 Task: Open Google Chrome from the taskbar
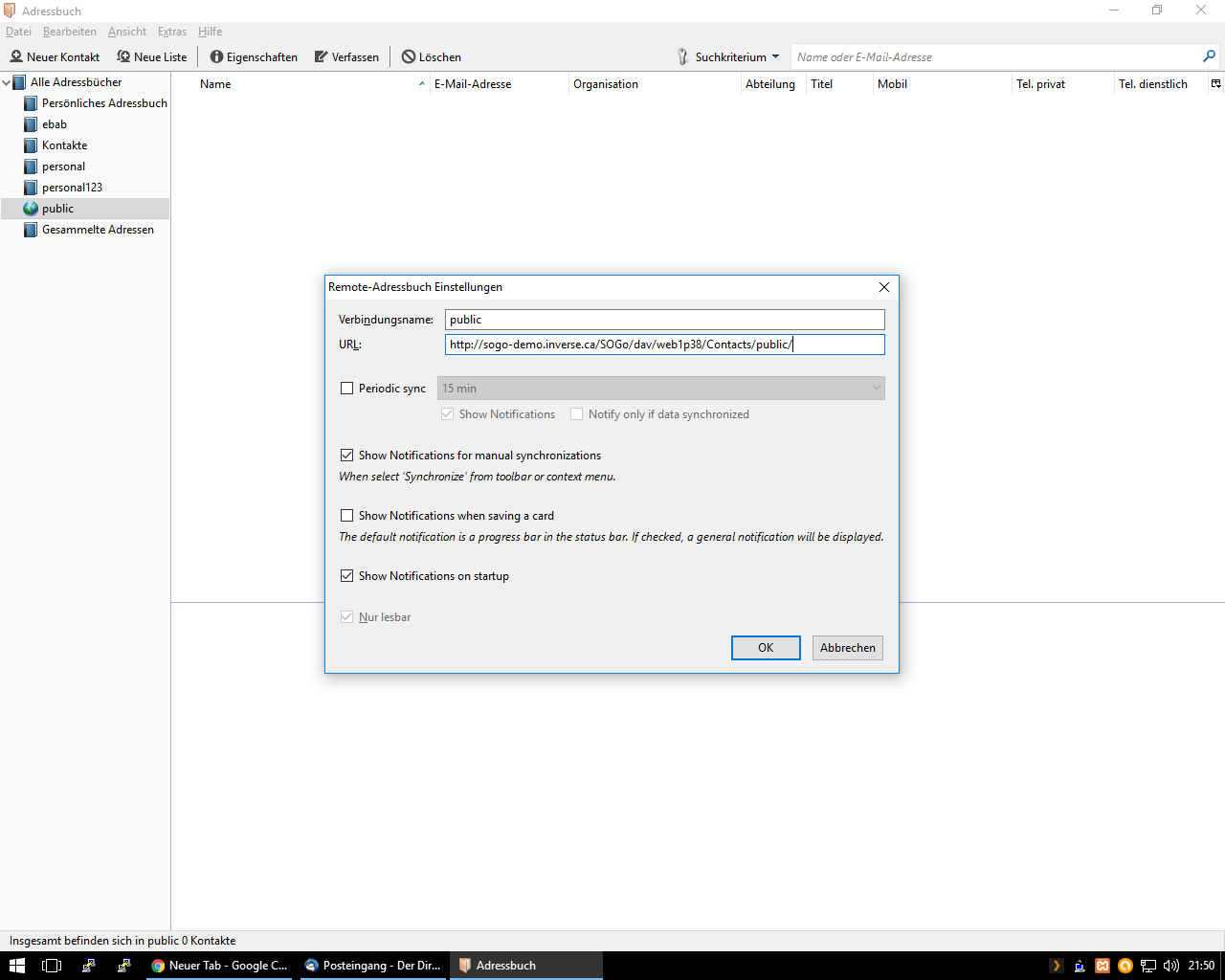[219, 966]
